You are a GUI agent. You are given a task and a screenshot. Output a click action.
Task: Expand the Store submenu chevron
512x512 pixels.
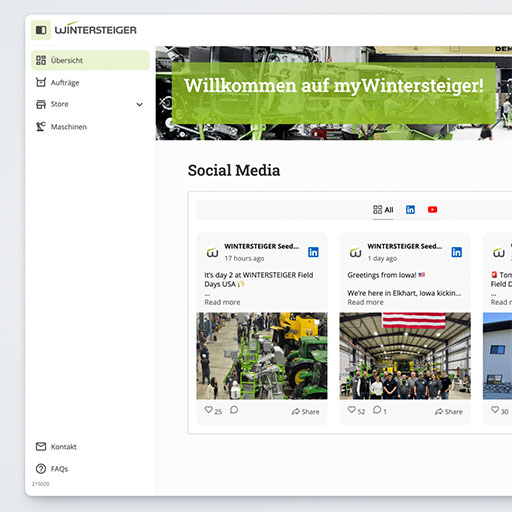click(140, 105)
